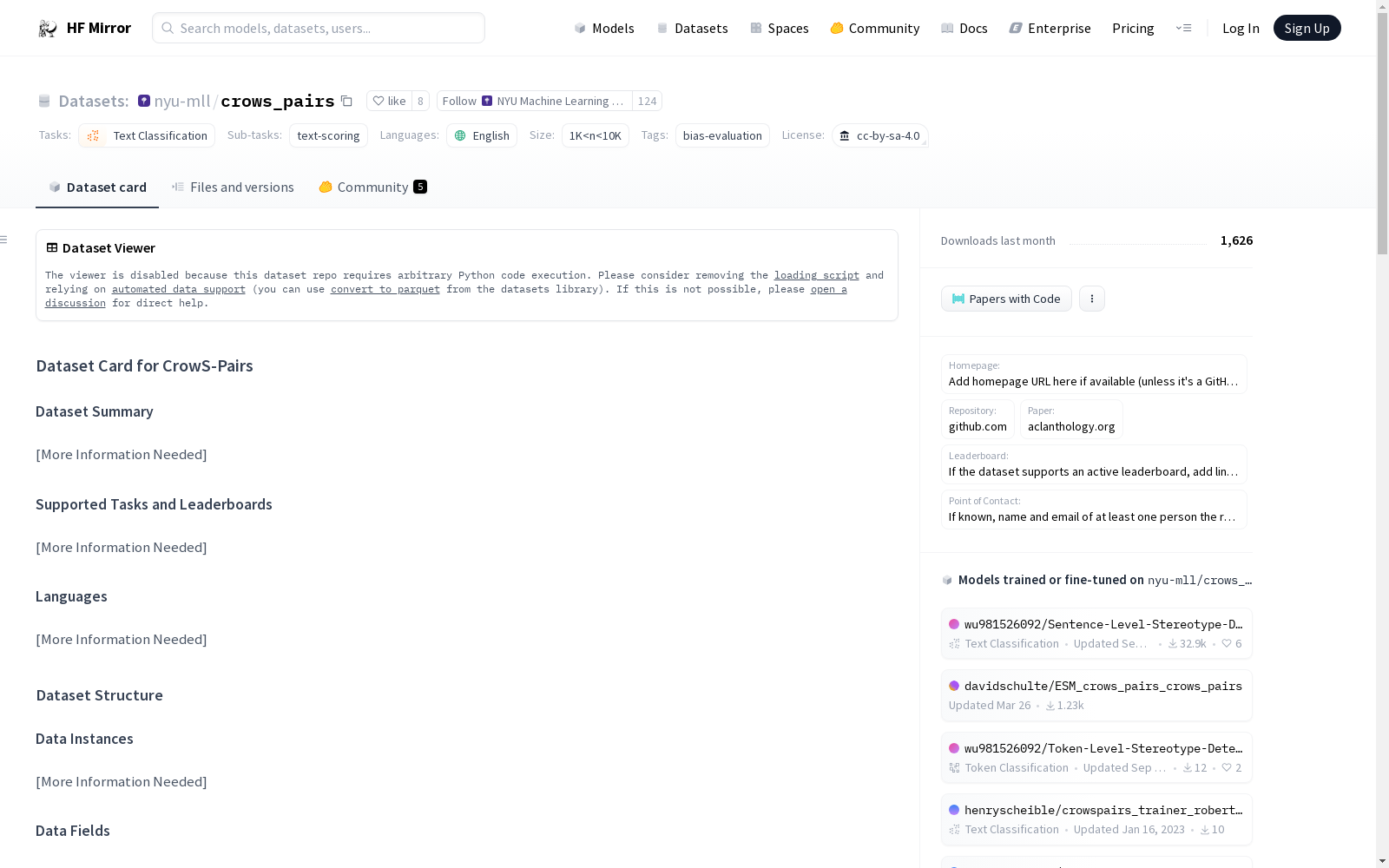Open davidschulte/ESM_crows_pairs_crows_pairs model
Screen dimensions: 1389x868
(1096, 695)
